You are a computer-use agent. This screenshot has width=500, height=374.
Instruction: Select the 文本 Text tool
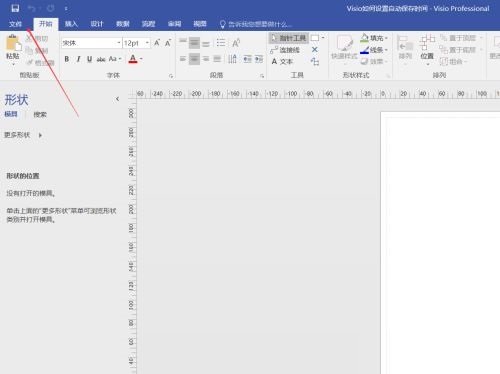click(x=282, y=62)
